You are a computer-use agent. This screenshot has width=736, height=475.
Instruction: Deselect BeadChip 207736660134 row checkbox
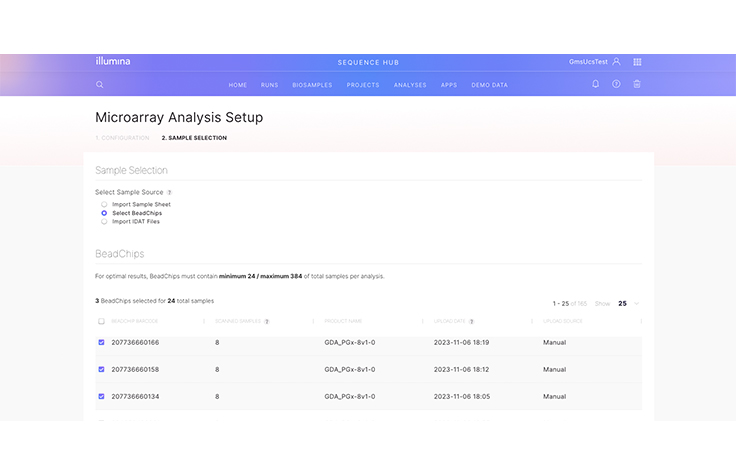click(x=101, y=396)
